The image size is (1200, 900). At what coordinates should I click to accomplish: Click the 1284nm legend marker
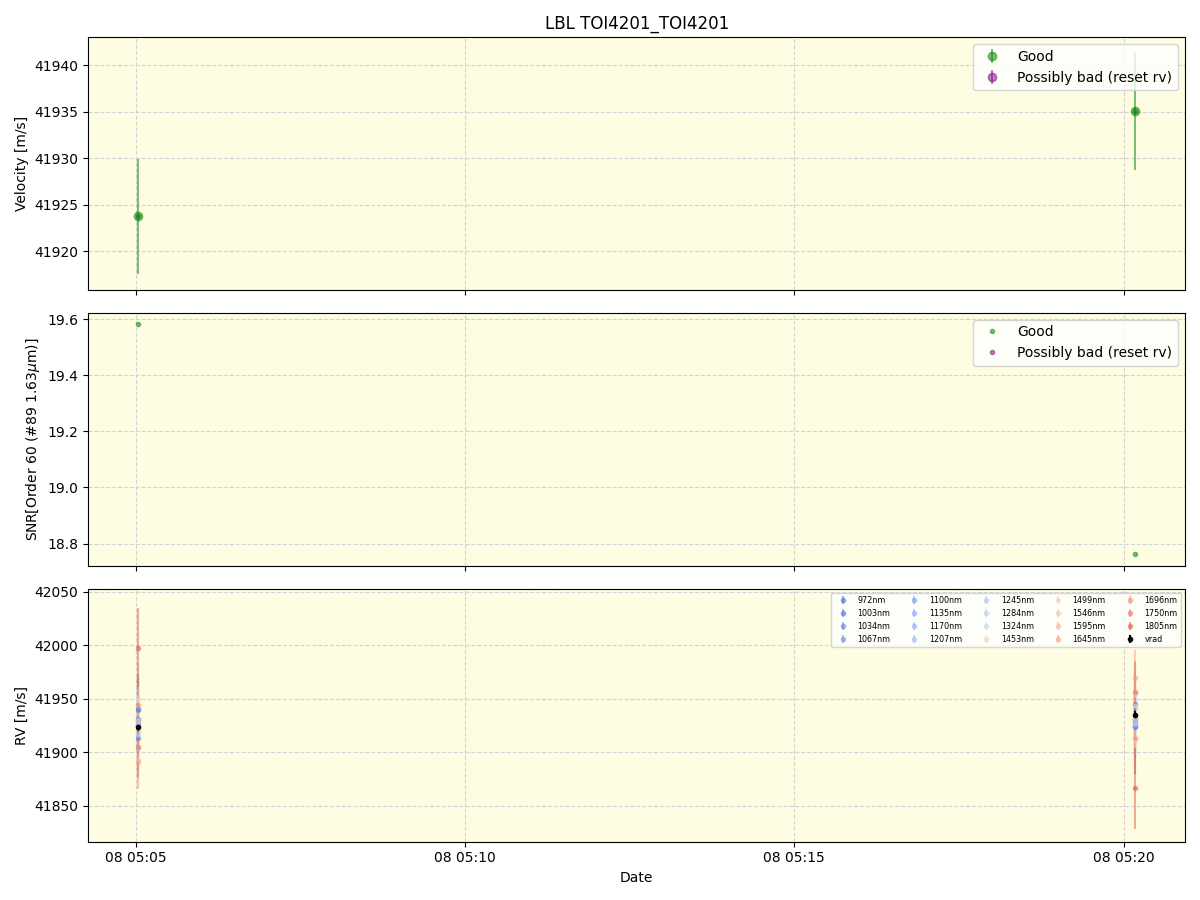[987, 613]
